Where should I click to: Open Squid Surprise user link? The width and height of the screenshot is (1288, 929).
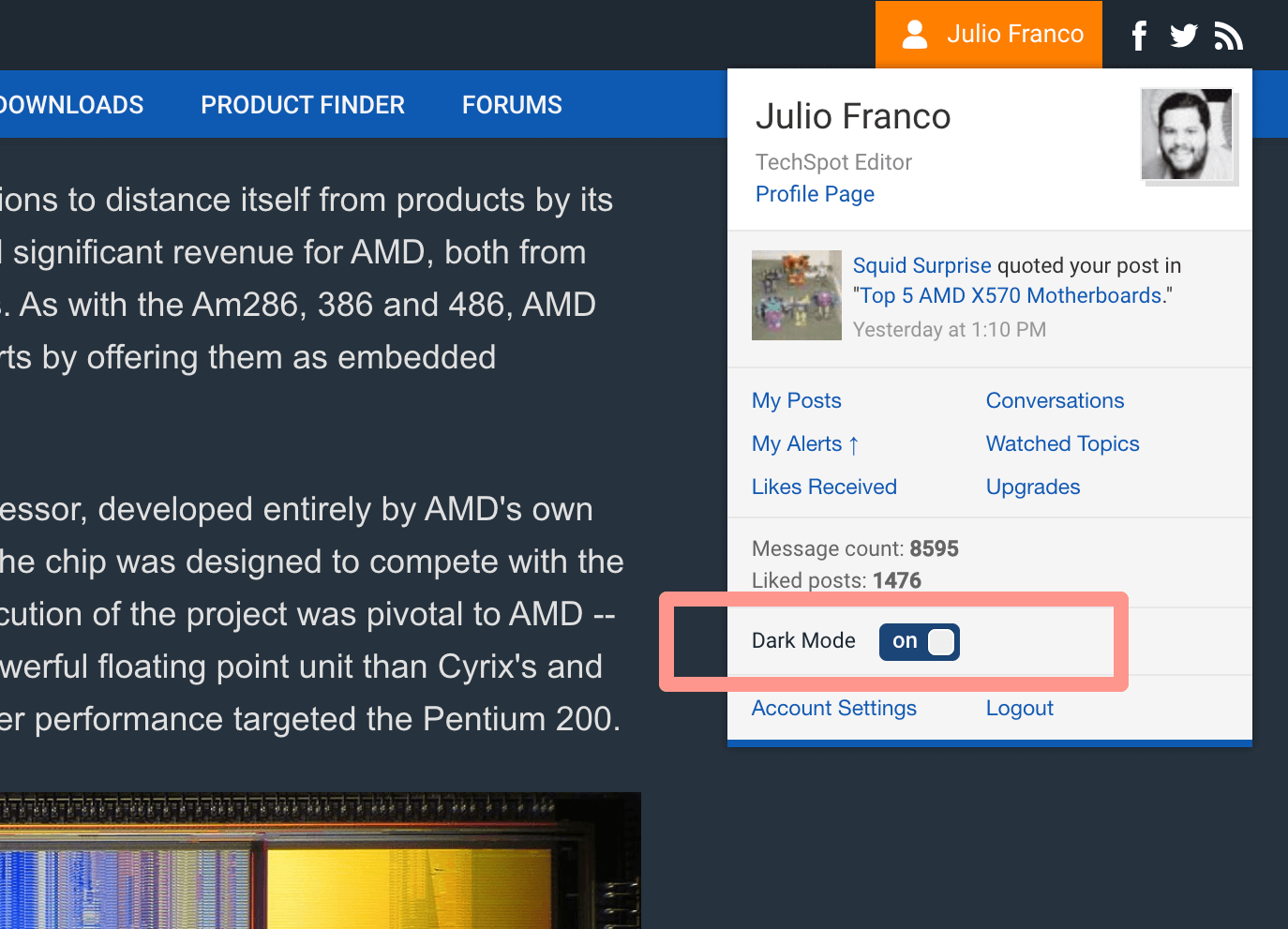coord(921,265)
